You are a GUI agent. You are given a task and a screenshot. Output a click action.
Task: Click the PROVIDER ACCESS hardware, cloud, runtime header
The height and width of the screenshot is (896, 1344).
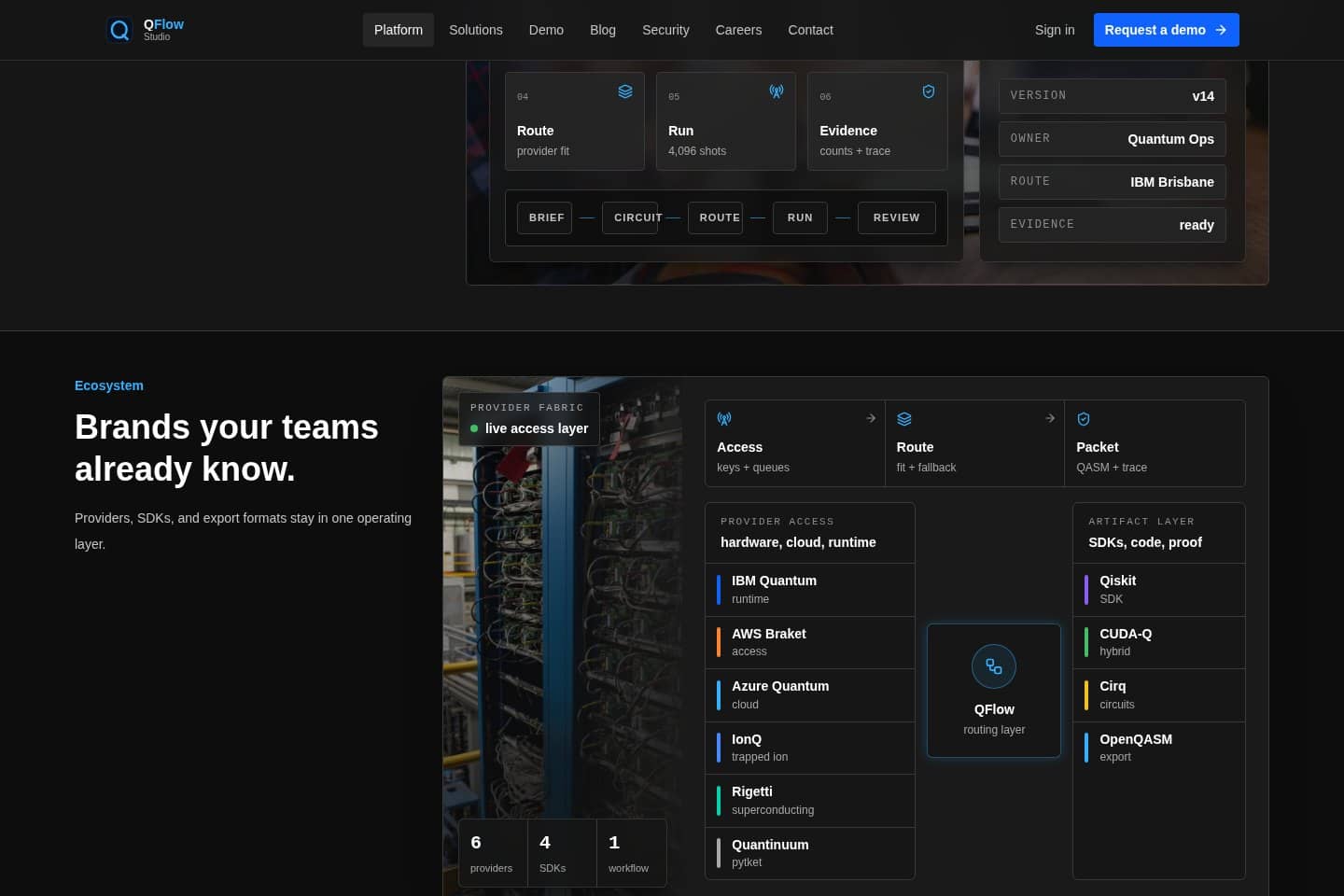coord(810,533)
